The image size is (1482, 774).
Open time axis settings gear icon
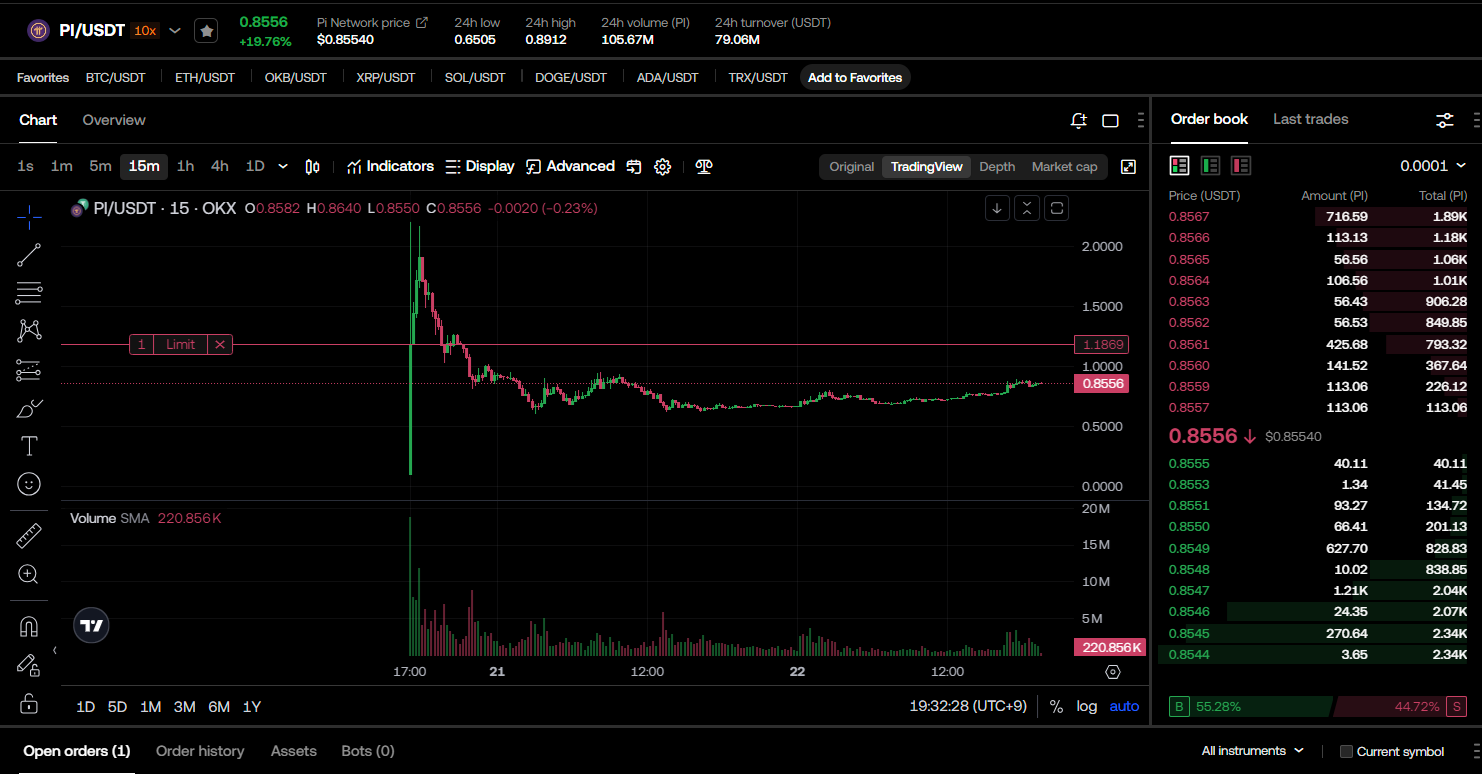pos(1112,672)
